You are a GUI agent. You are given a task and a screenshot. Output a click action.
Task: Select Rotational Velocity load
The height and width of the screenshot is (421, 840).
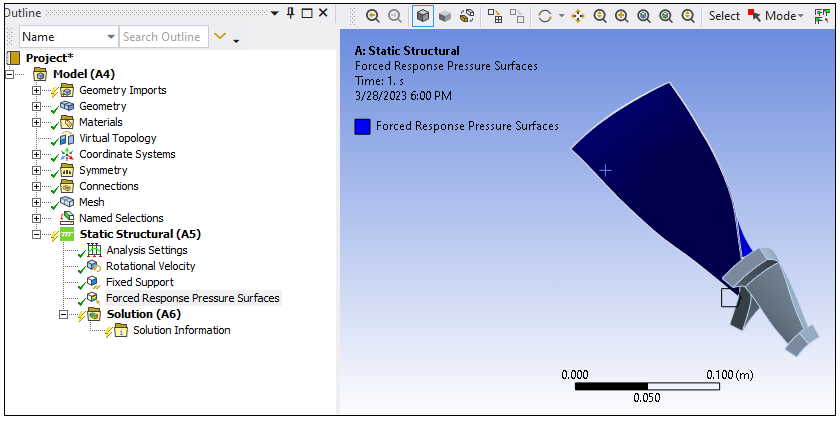151,266
